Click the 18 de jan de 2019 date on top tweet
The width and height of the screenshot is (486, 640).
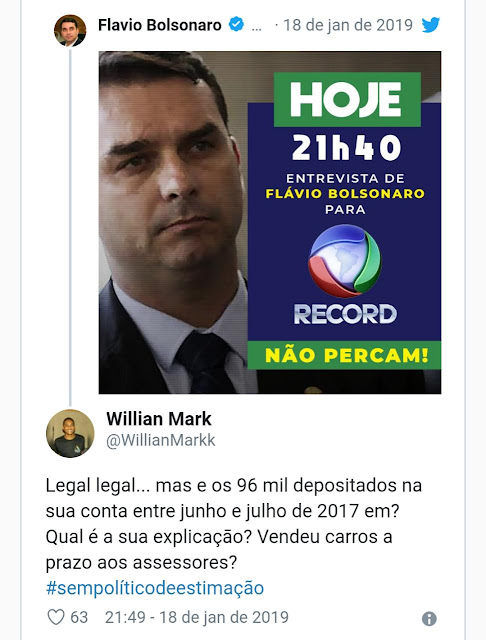click(x=348, y=25)
